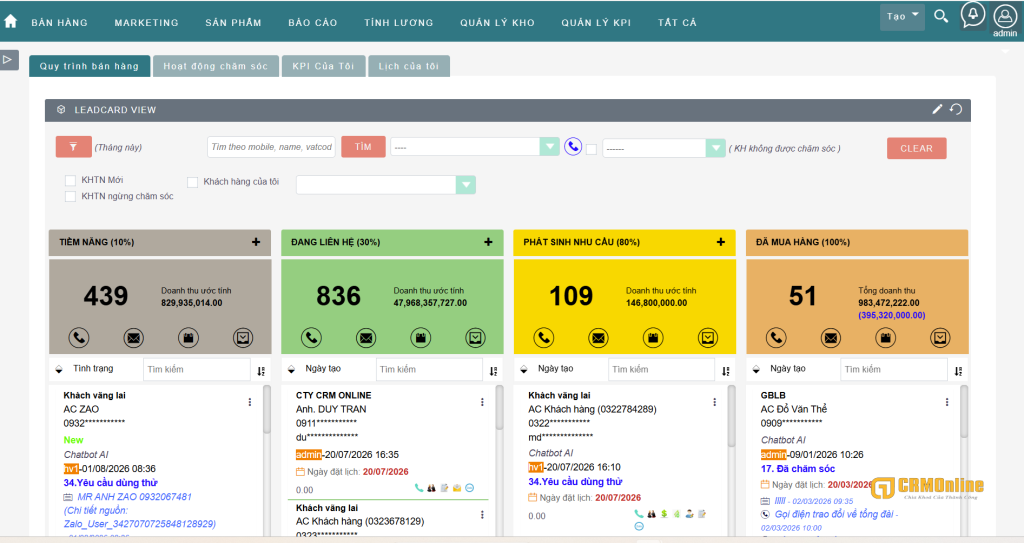Screen dimensions: 1024x543
Task: Click phone icon in Đang liên hệ summary
Action: [312, 338]
